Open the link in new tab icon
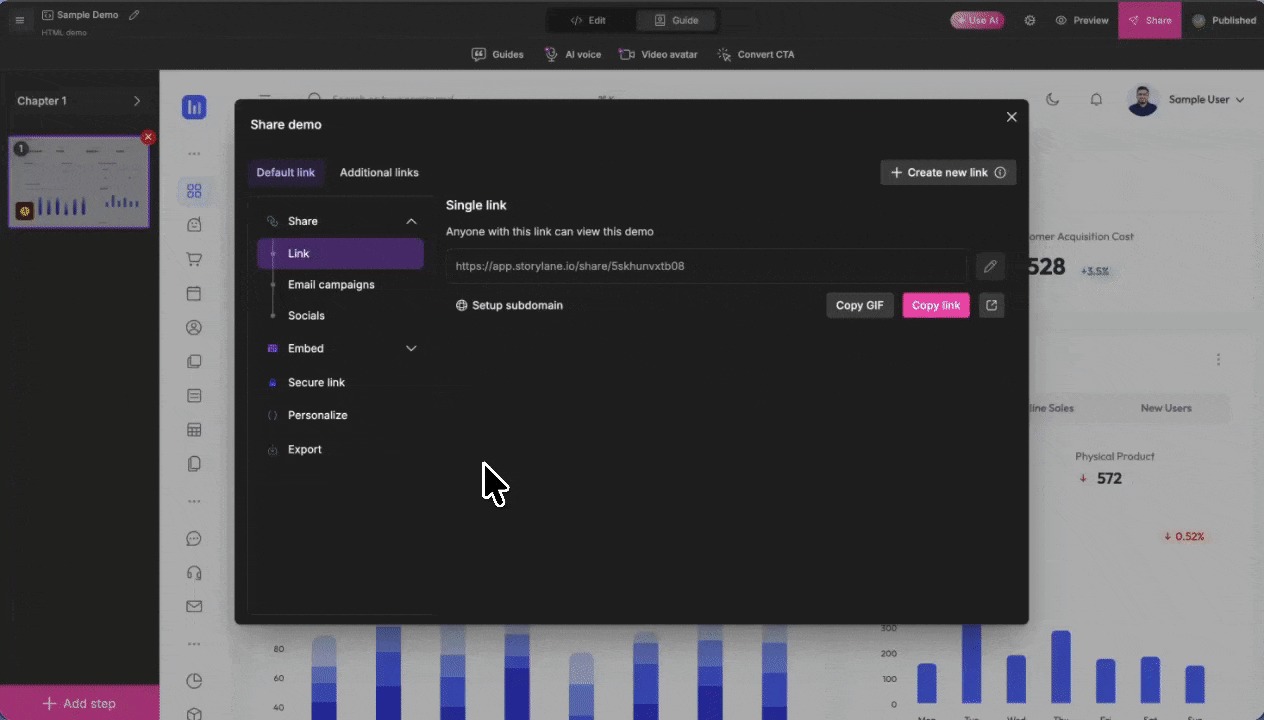This screenshot has width=1264, height=720. (991, 305)
